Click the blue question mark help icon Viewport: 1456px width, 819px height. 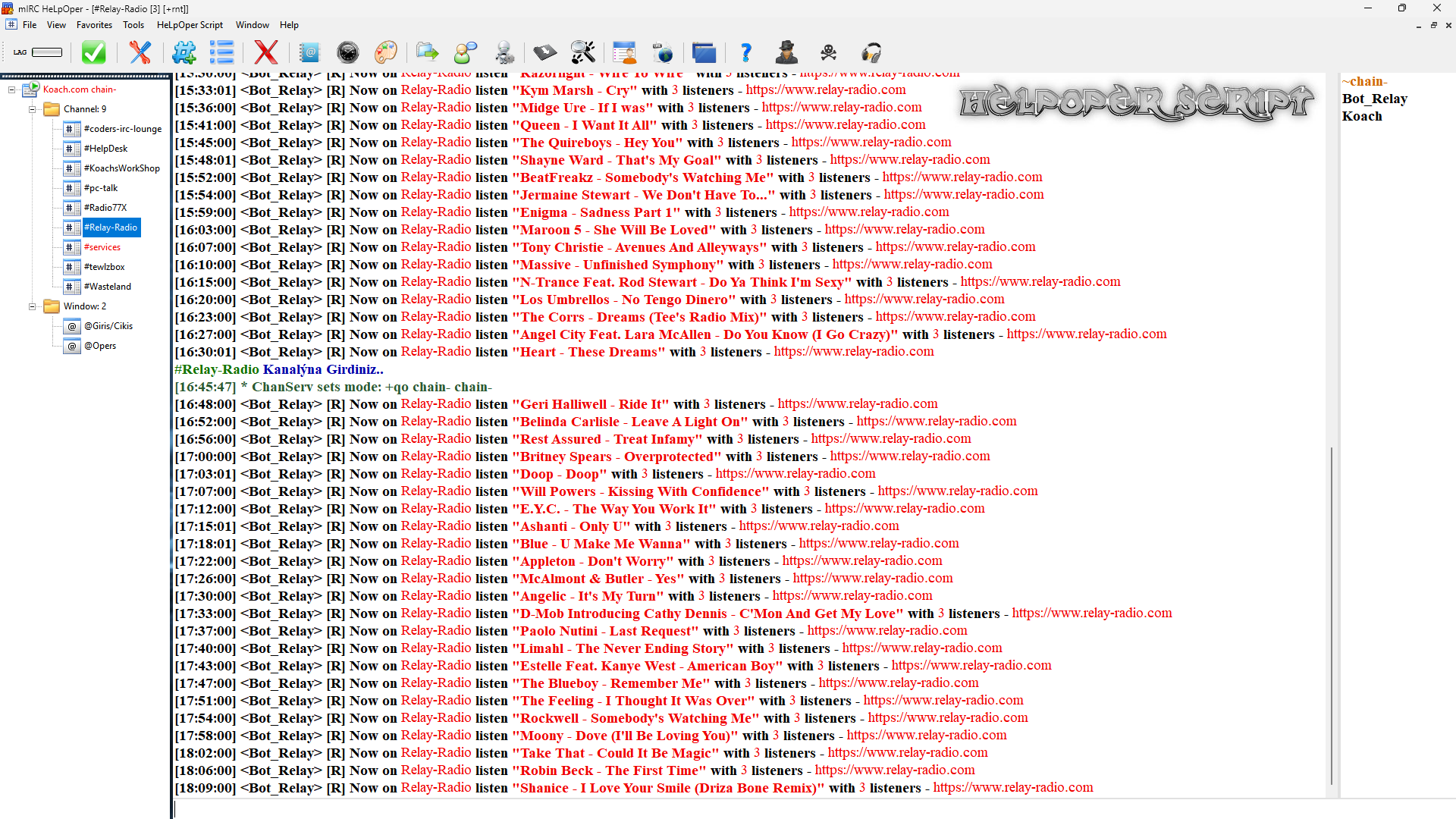coord(745,52)
